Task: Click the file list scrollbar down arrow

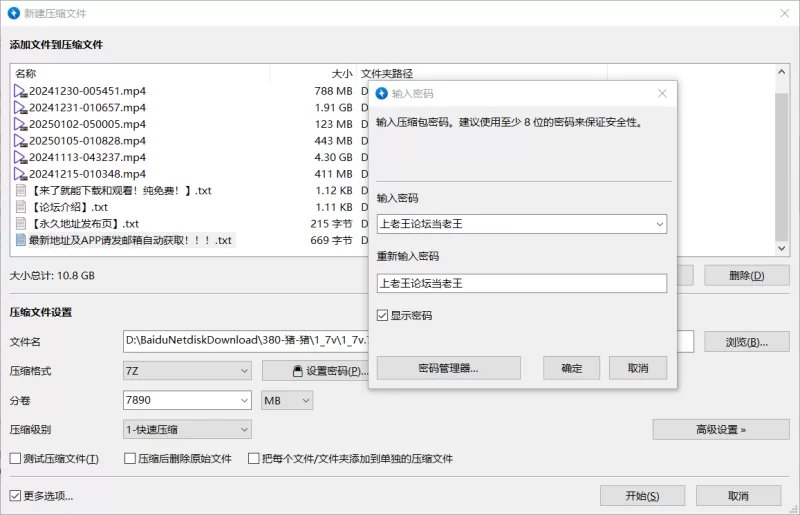Action: click(x=781, y=248)
